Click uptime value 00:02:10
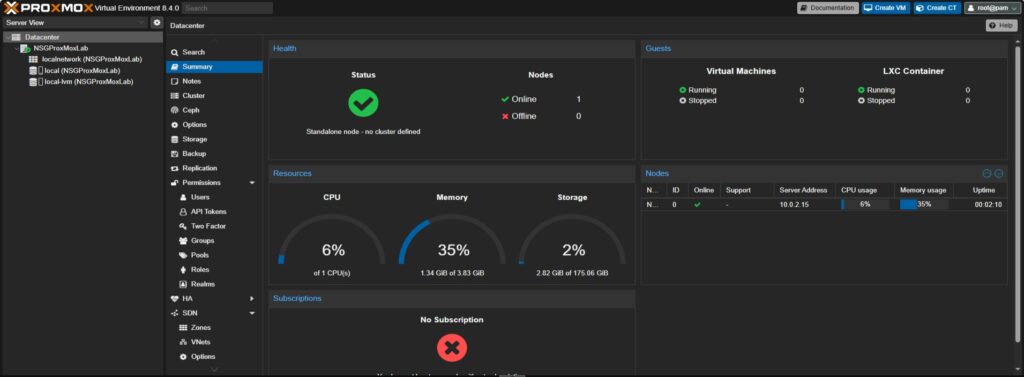Image resolution: width=1024 pixels, height=377 pixels. [988, 205]
